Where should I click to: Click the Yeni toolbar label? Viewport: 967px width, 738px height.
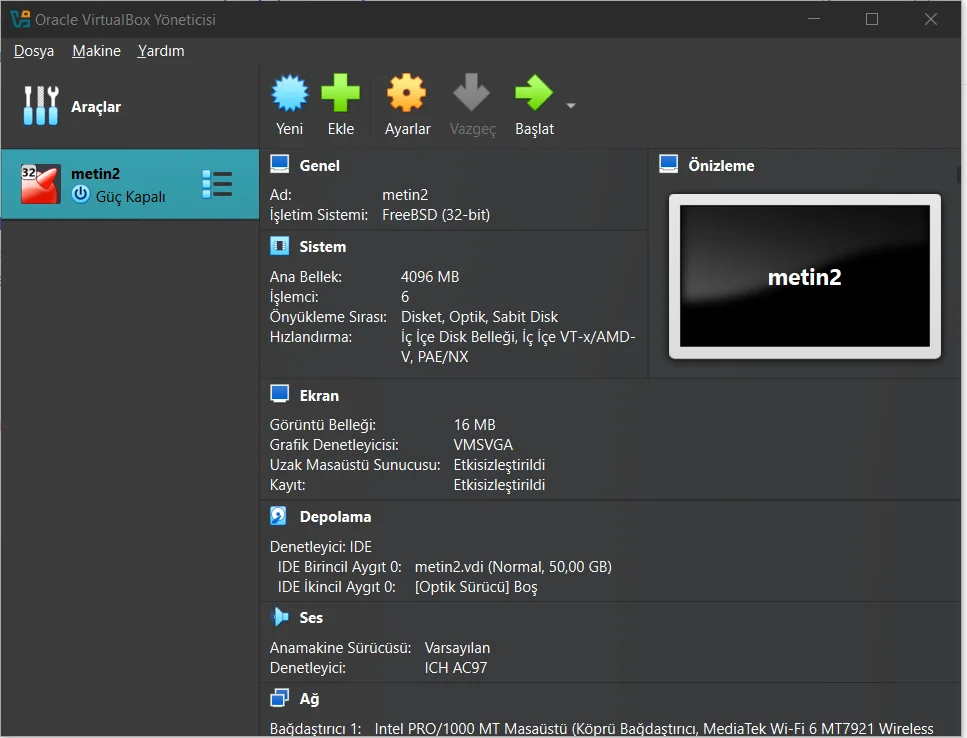click(289, 129)
